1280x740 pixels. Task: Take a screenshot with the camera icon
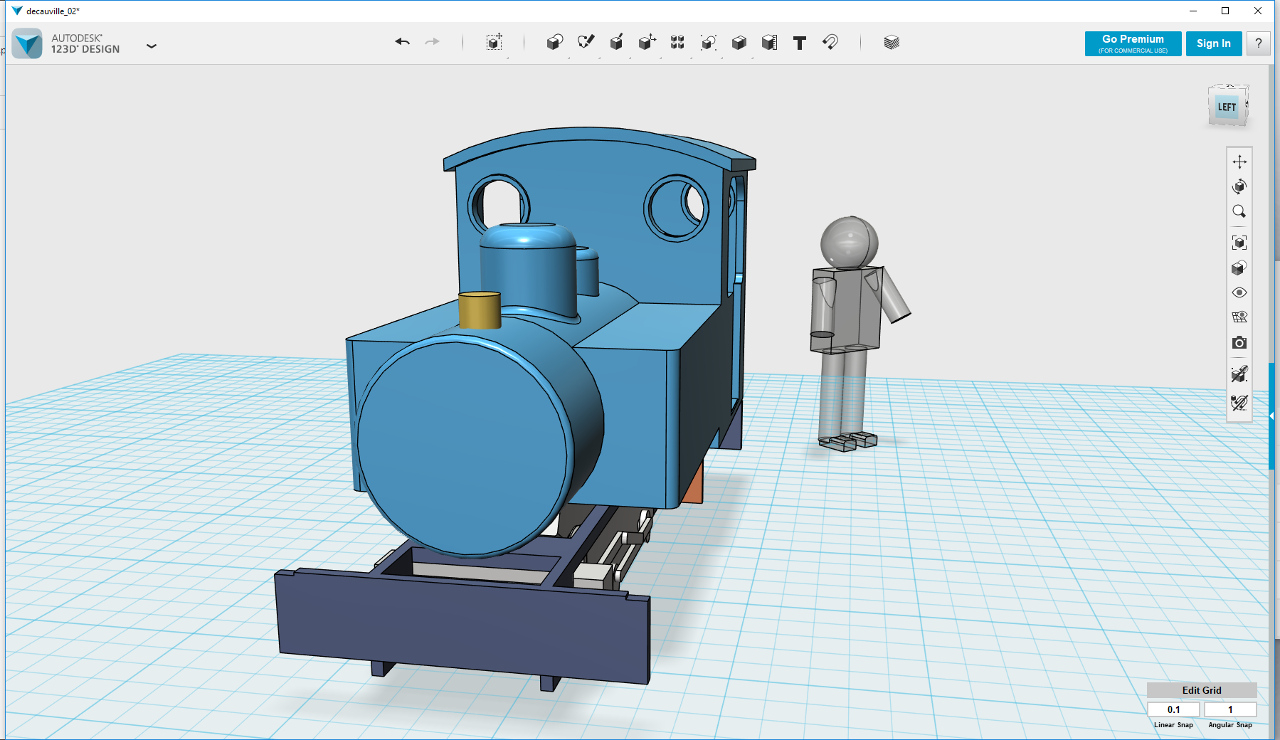[1240, 343]
